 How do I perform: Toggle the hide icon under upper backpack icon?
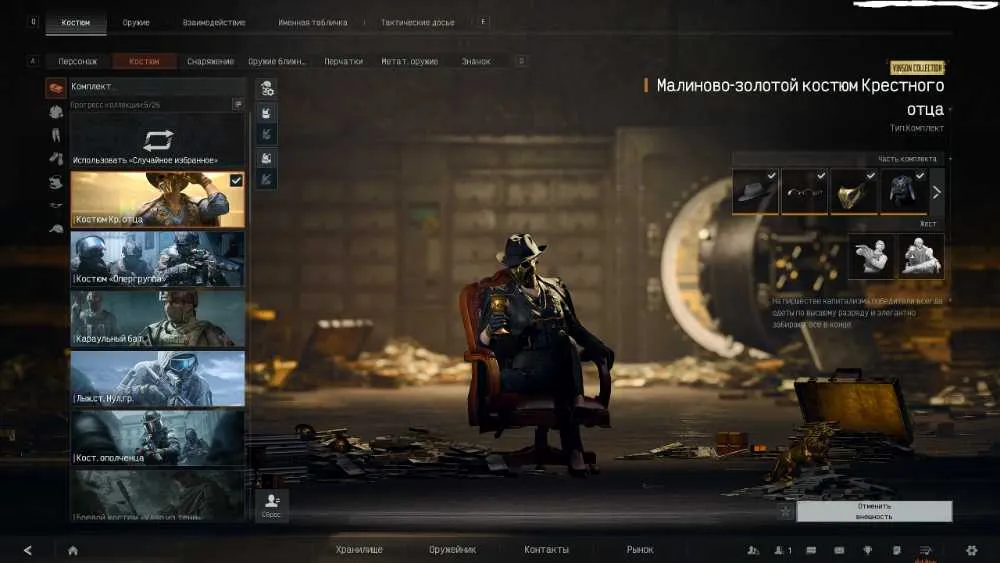pos(267,134)
